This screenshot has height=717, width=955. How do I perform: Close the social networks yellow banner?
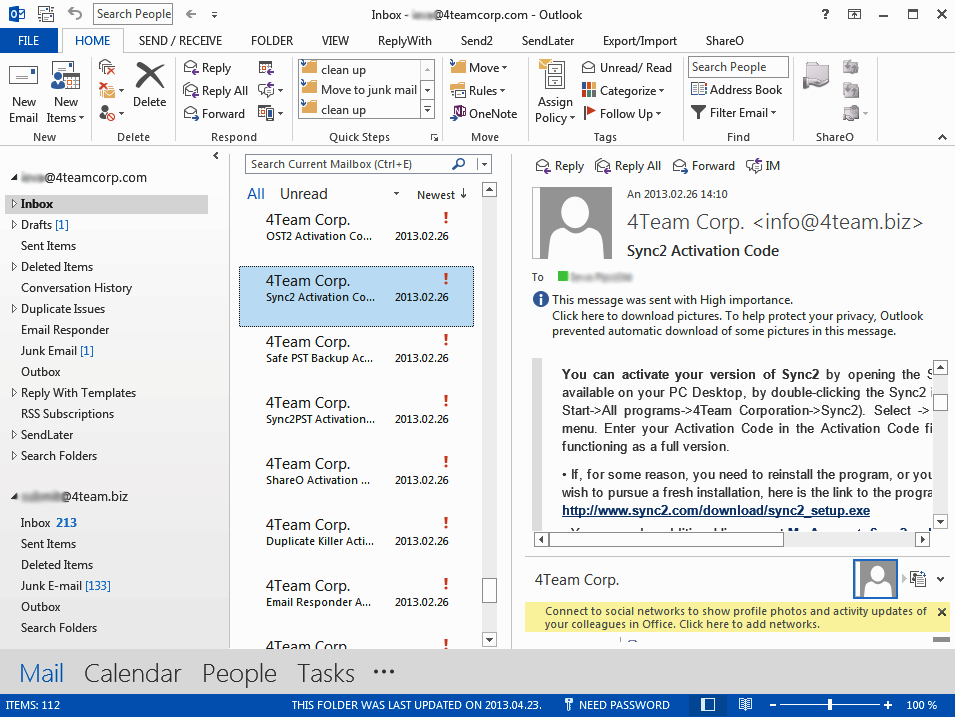click(x=942, y=612)
